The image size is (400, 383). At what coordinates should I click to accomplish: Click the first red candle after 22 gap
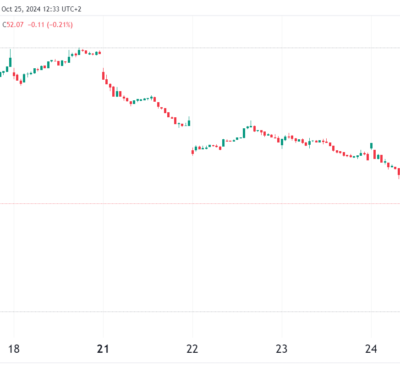(x=192, y=152)
